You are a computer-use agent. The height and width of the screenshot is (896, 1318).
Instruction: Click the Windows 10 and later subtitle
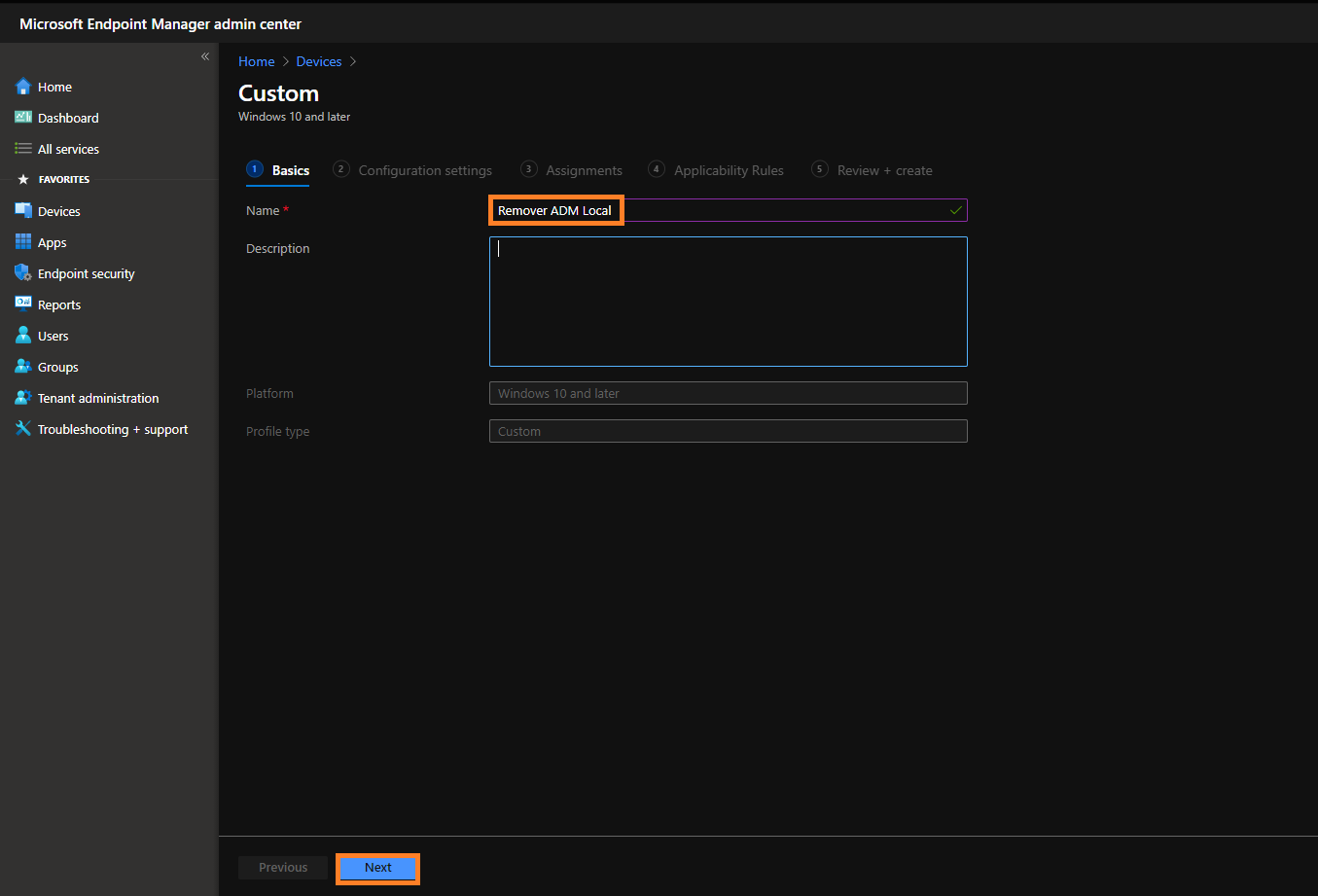click(x=295, y=117)
